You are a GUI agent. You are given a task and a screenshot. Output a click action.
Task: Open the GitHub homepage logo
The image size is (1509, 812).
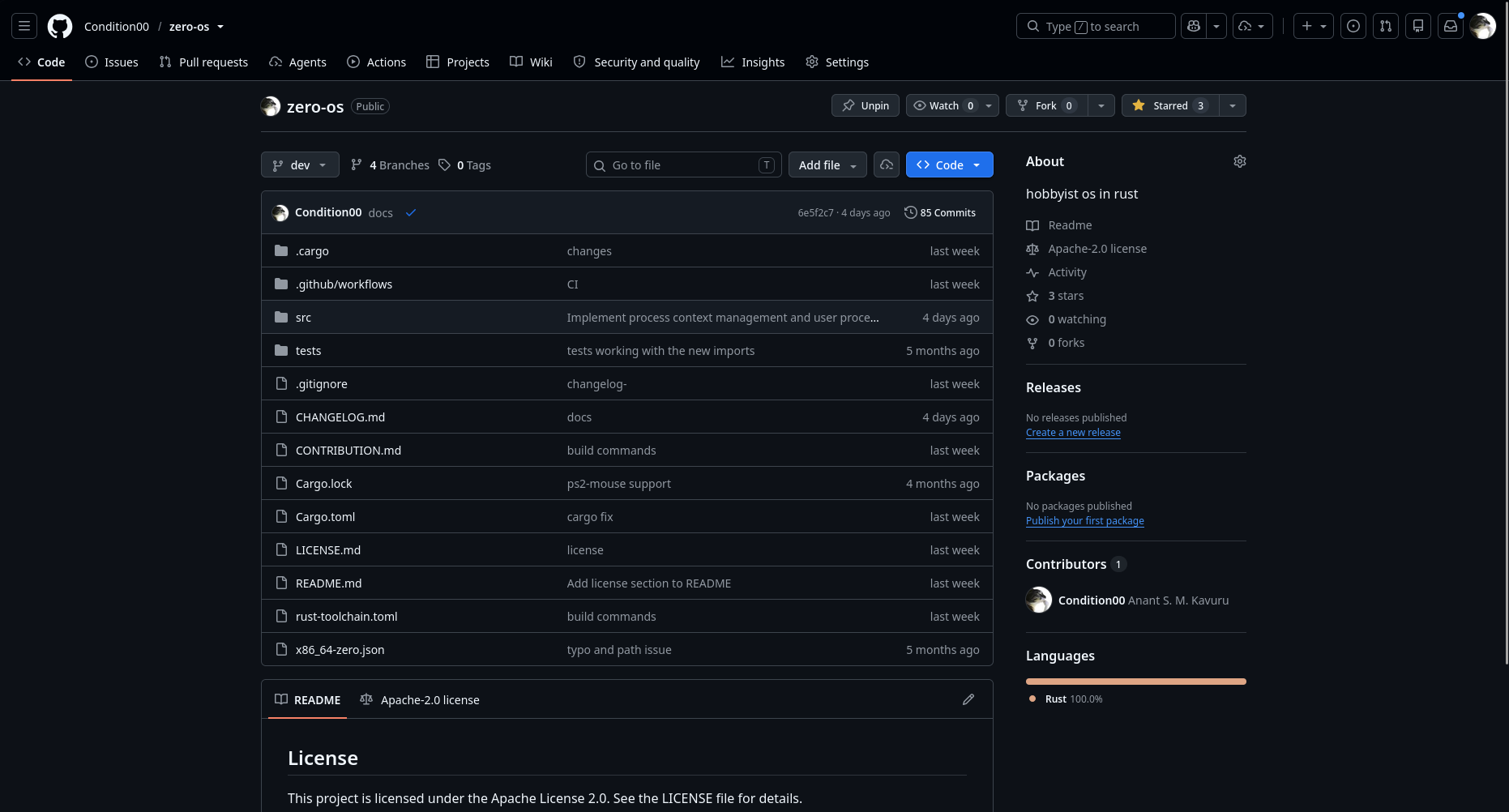[60, 27]
